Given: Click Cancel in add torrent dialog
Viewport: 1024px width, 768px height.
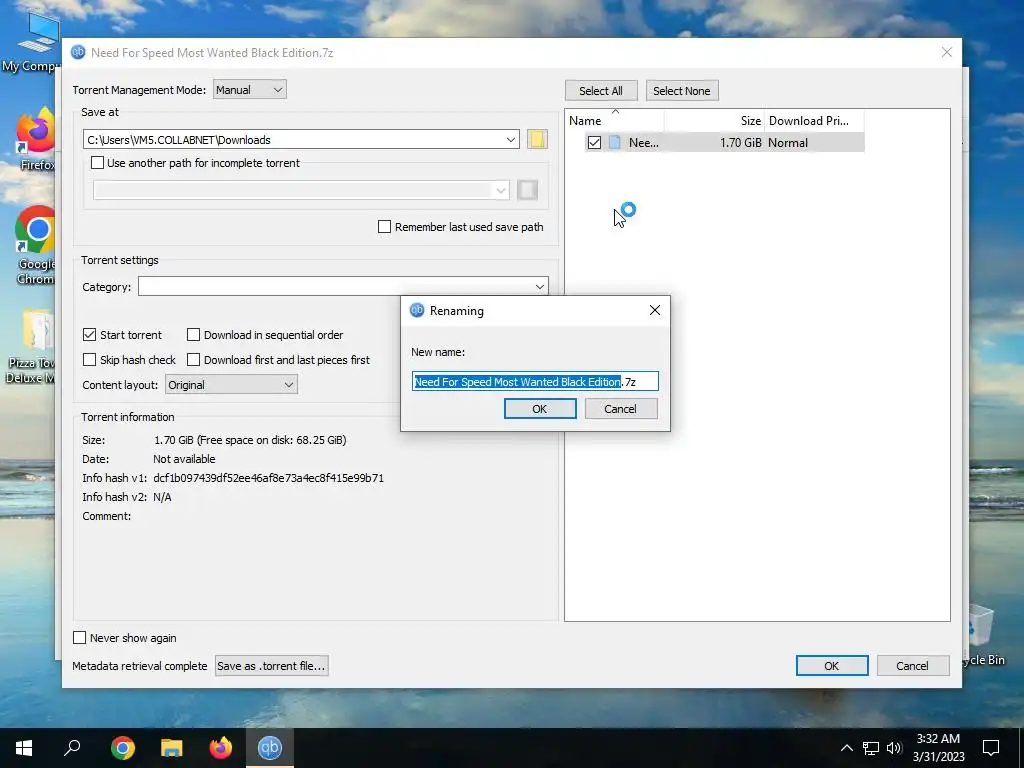Looking at the screenshot, I should point(913,666).
